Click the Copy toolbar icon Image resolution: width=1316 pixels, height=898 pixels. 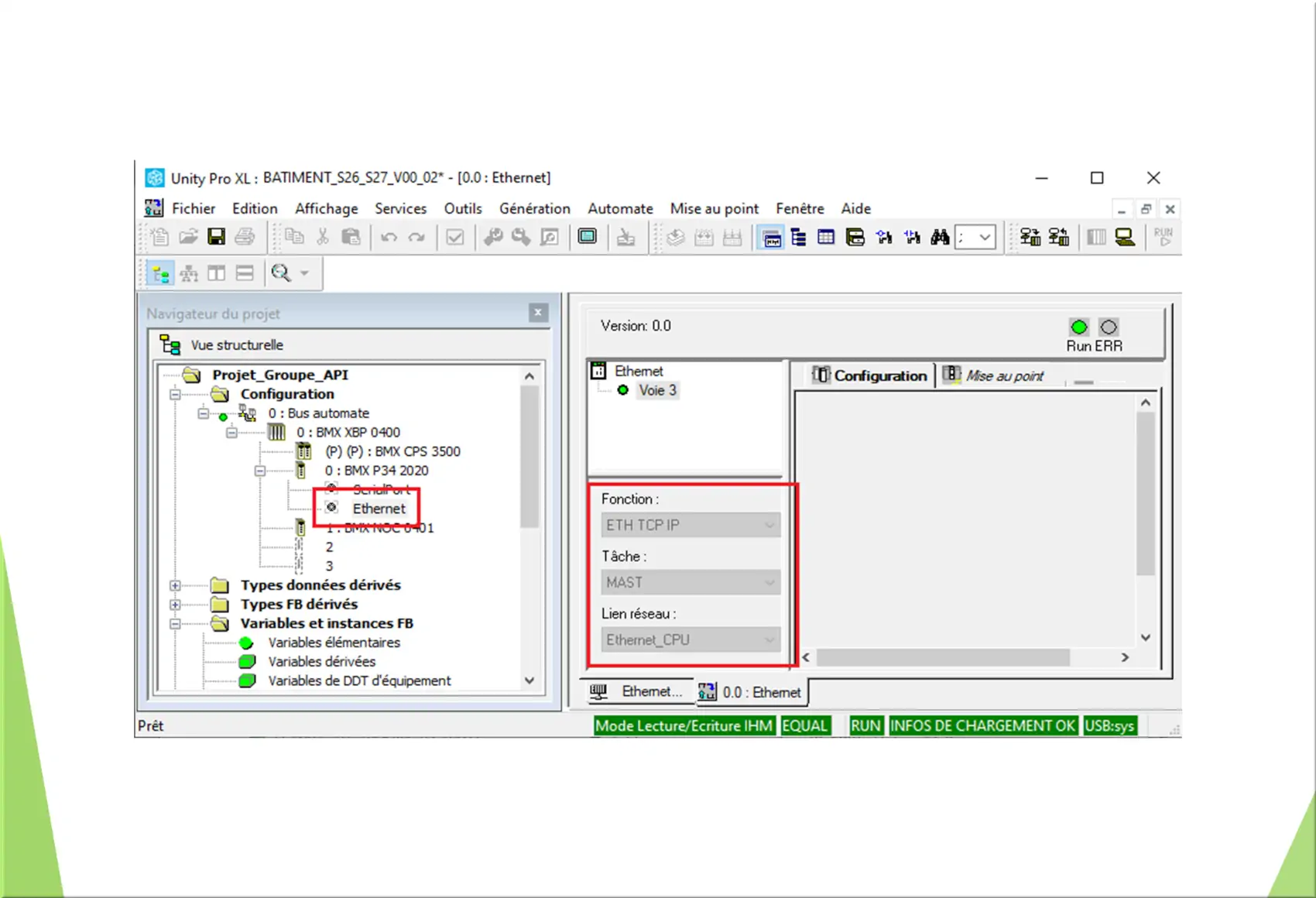coord(294,237)
